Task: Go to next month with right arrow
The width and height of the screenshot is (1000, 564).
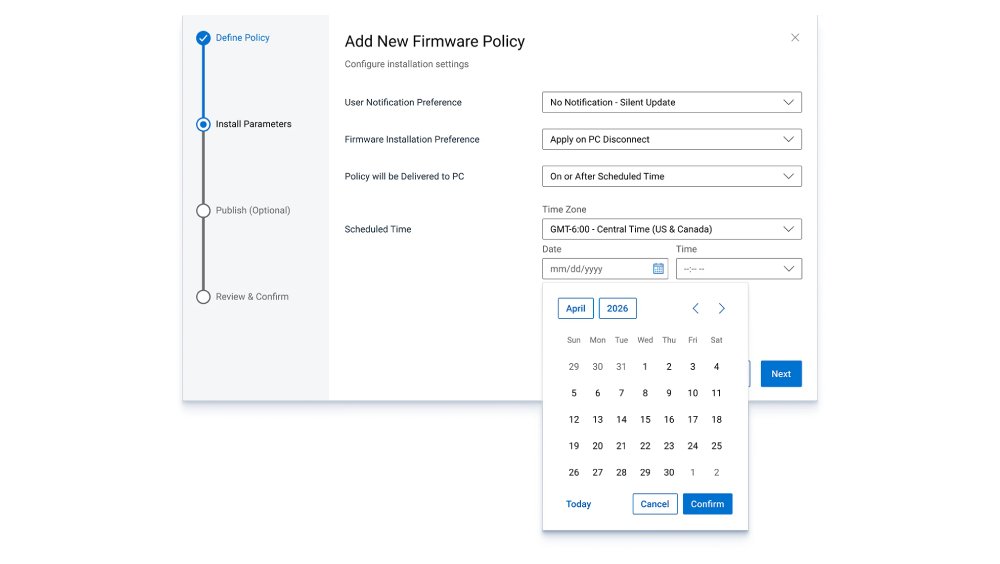Action: point(721,308)
